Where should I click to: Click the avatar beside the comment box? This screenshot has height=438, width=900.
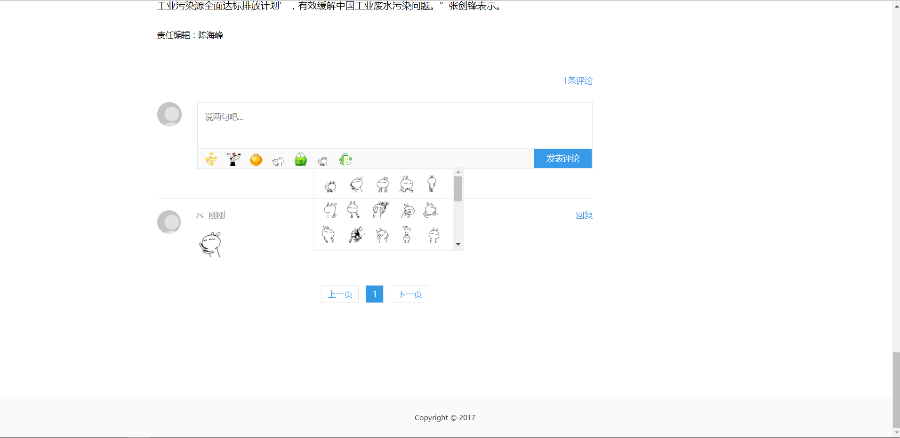(169, 114)
